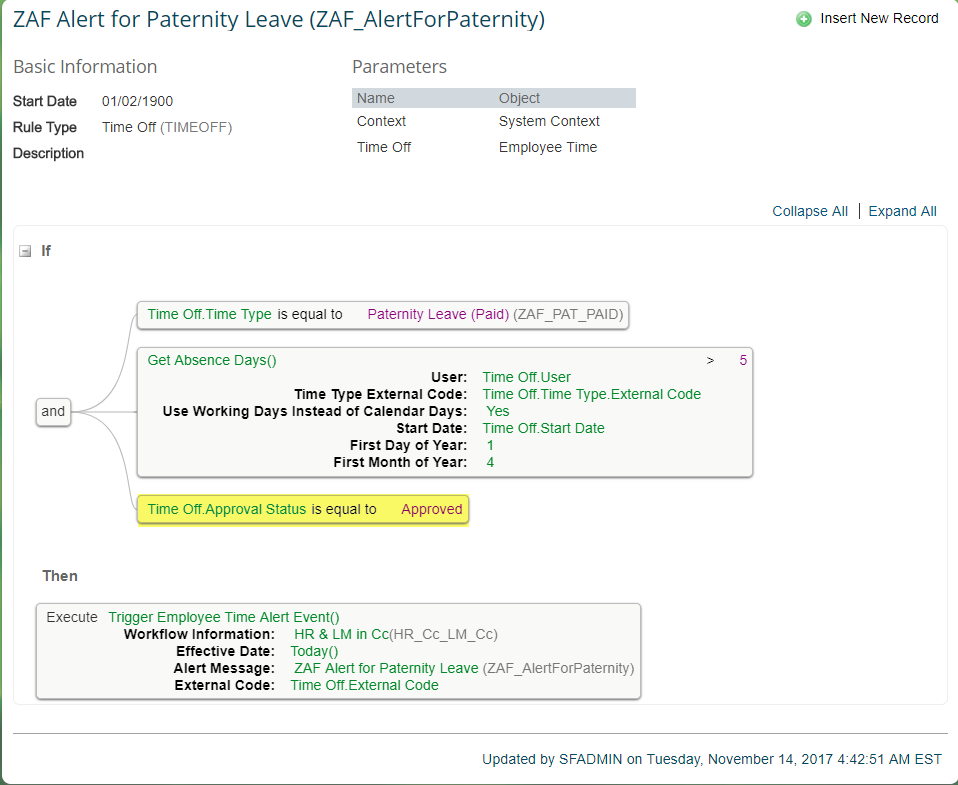Select the Time Off parameter row
The image size is (958, 785).
tap(494, 147)
